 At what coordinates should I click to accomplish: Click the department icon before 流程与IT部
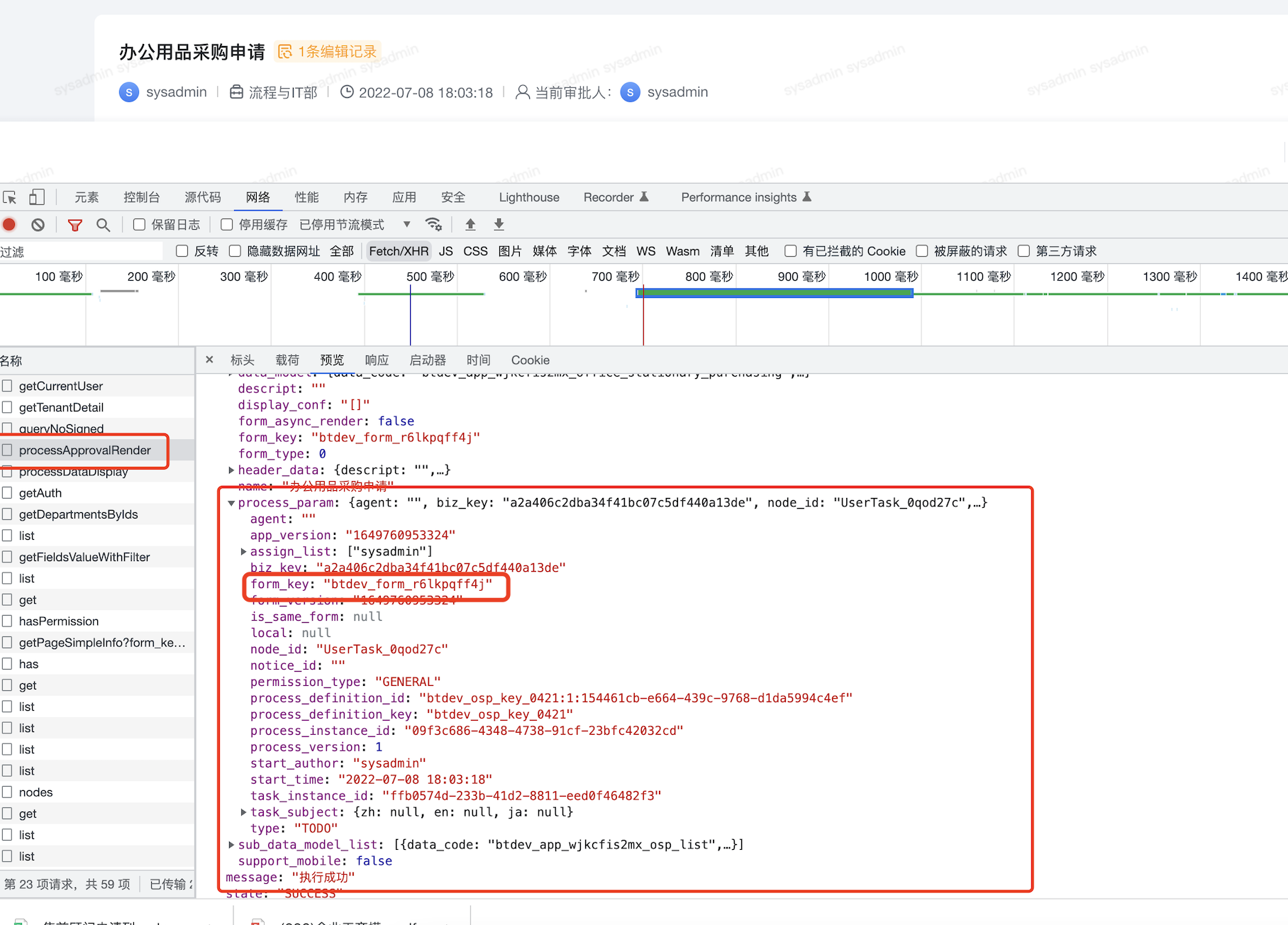237,92
